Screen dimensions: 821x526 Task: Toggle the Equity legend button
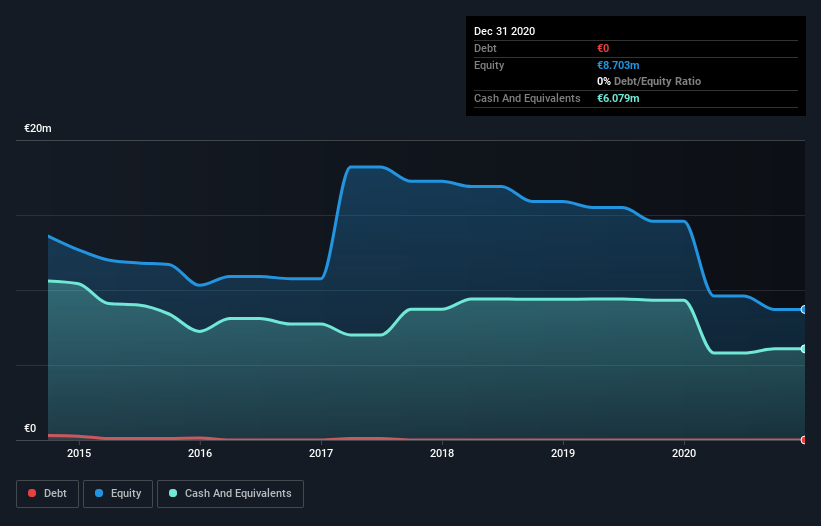pos(118,494)
